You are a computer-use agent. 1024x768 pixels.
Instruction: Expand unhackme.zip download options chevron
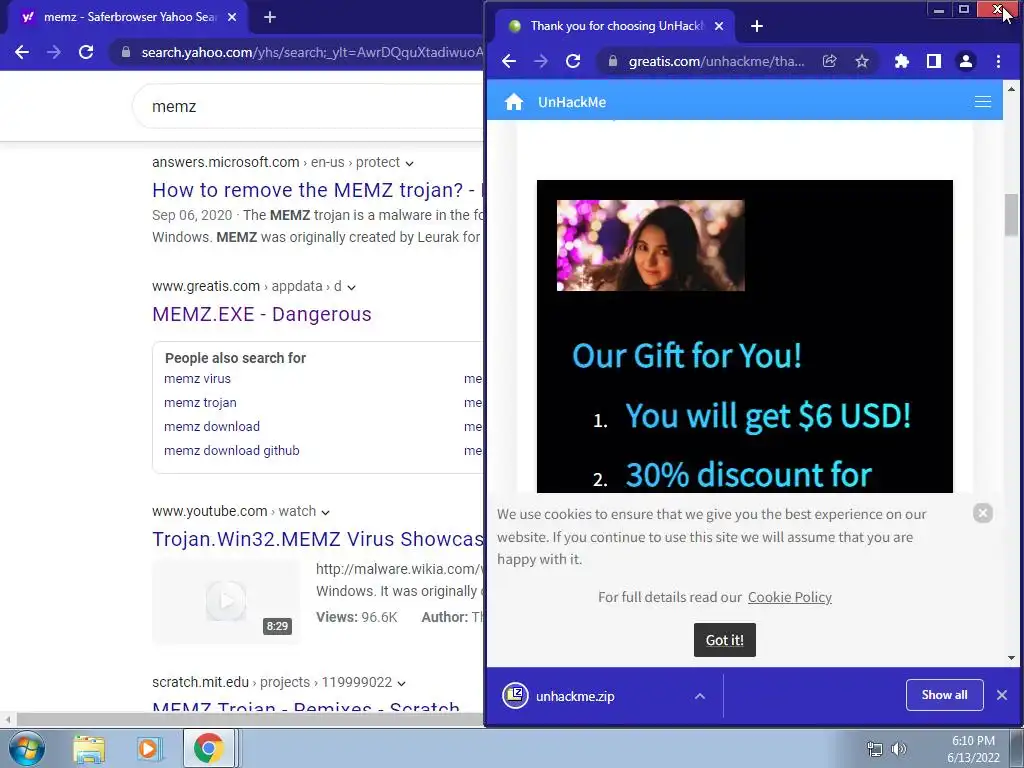(699, 696)
